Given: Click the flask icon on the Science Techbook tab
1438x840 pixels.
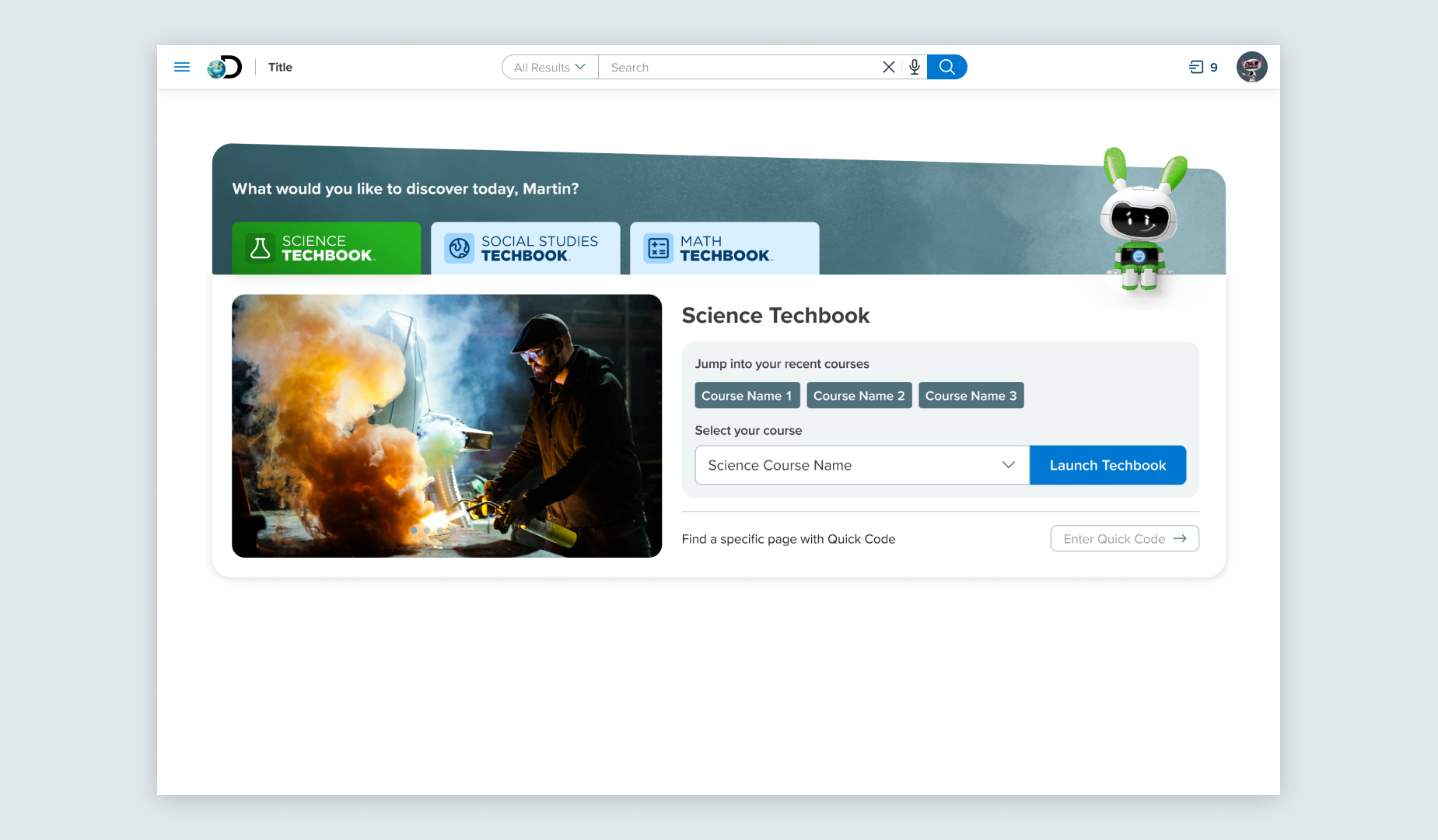Looking at the screenshot, I should (x=261, y=248).
